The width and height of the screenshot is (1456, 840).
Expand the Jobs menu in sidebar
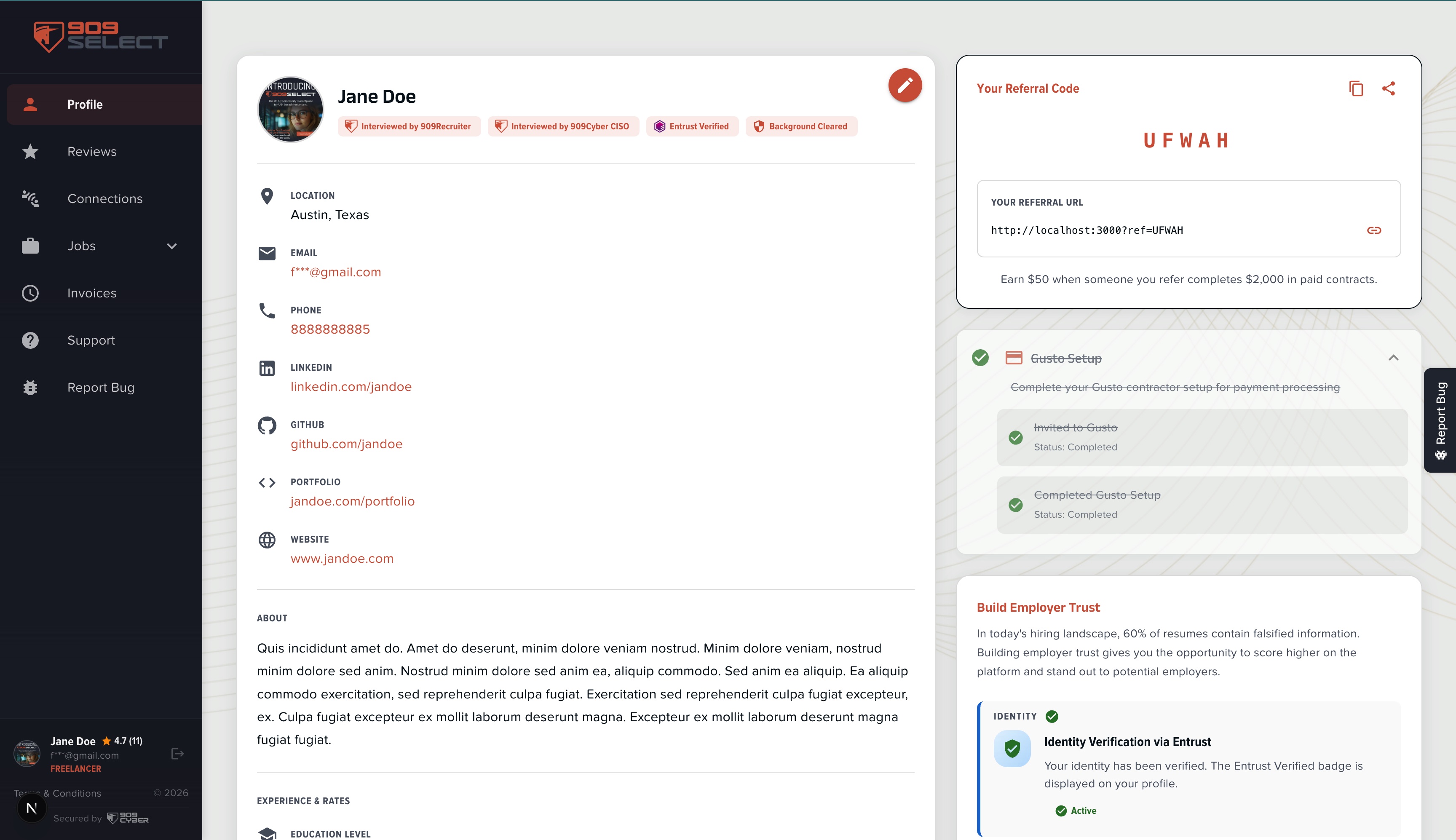[171, 246]
